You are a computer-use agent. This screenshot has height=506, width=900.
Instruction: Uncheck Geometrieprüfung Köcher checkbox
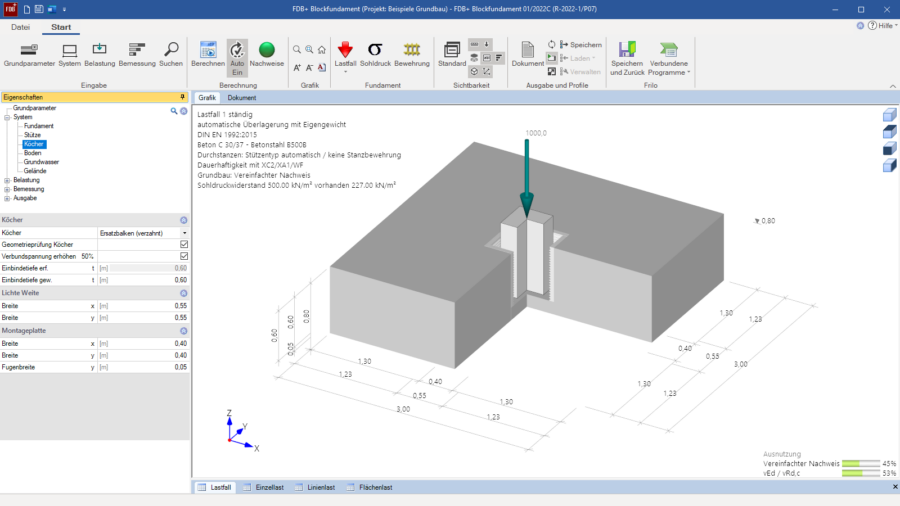tap(184, 244)
